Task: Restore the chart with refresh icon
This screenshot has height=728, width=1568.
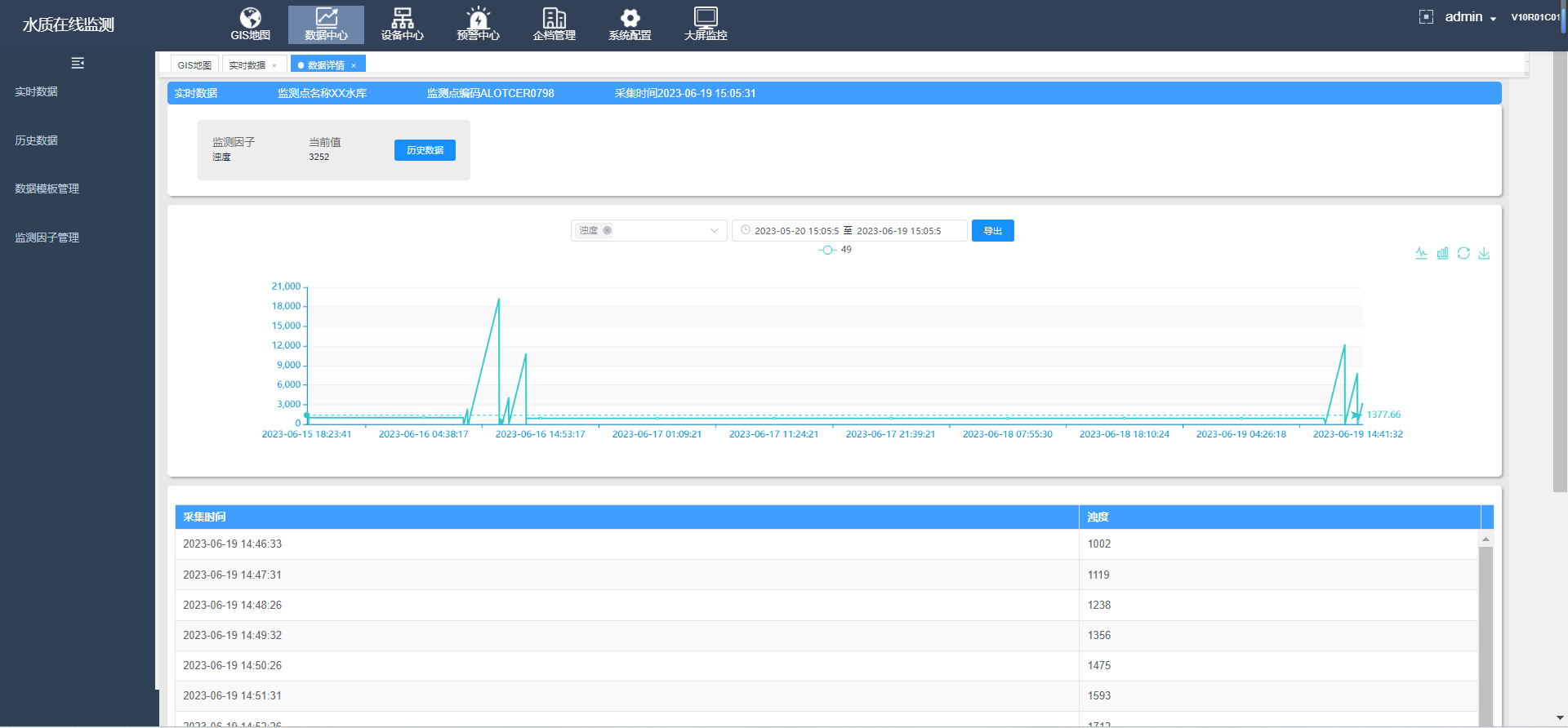Action: [x=1463, y=254]
